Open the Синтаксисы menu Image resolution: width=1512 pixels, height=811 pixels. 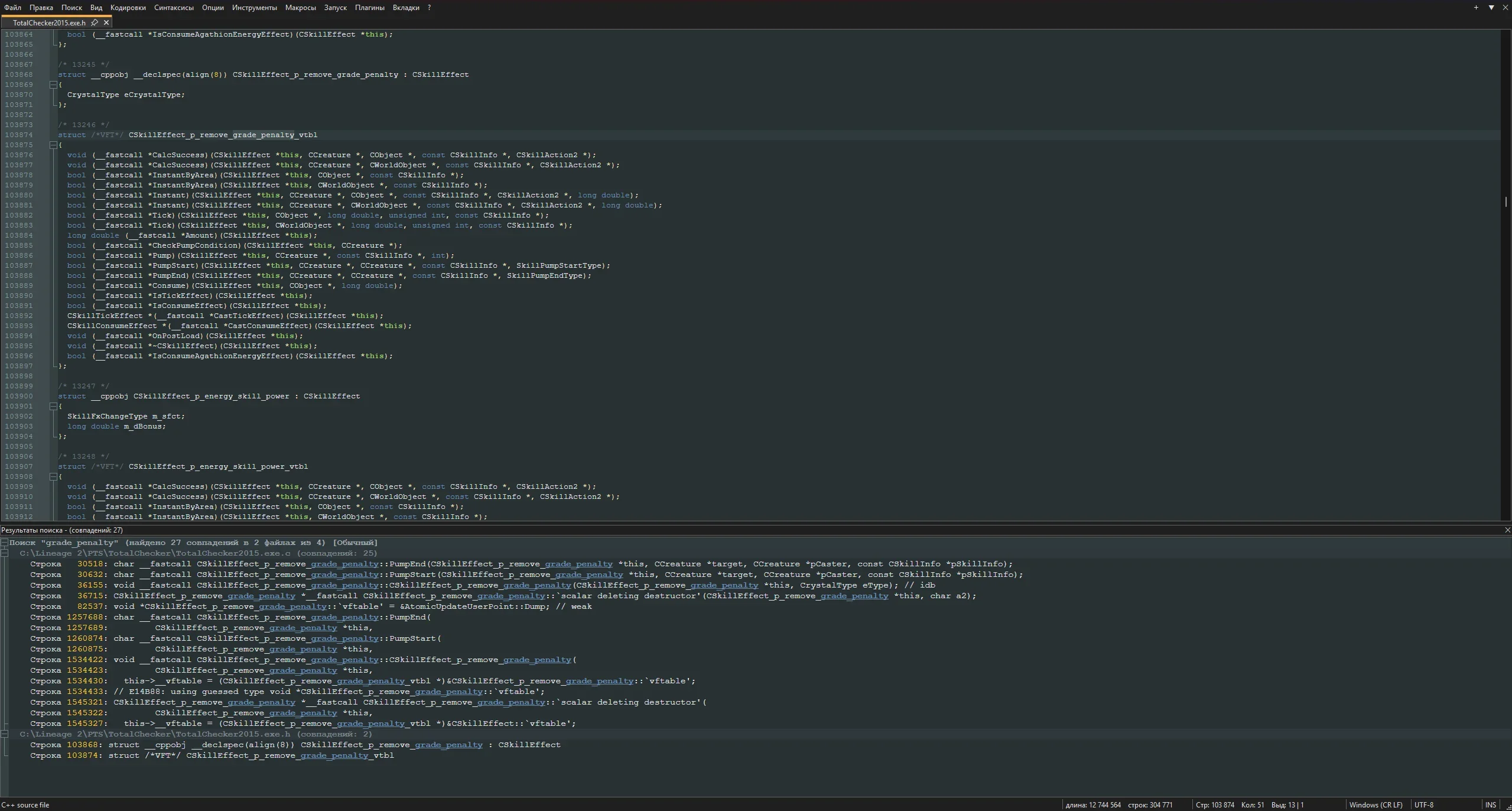(x=174, y=8)
